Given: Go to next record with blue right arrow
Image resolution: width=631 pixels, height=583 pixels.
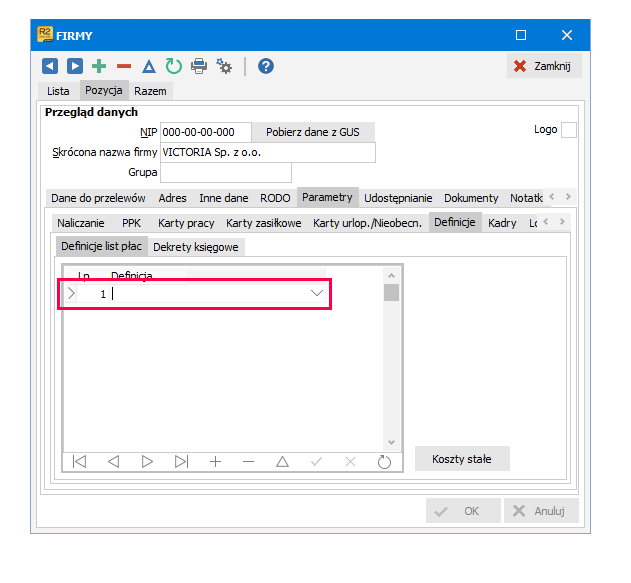Looking at the screenshot, I should (75, 66).
